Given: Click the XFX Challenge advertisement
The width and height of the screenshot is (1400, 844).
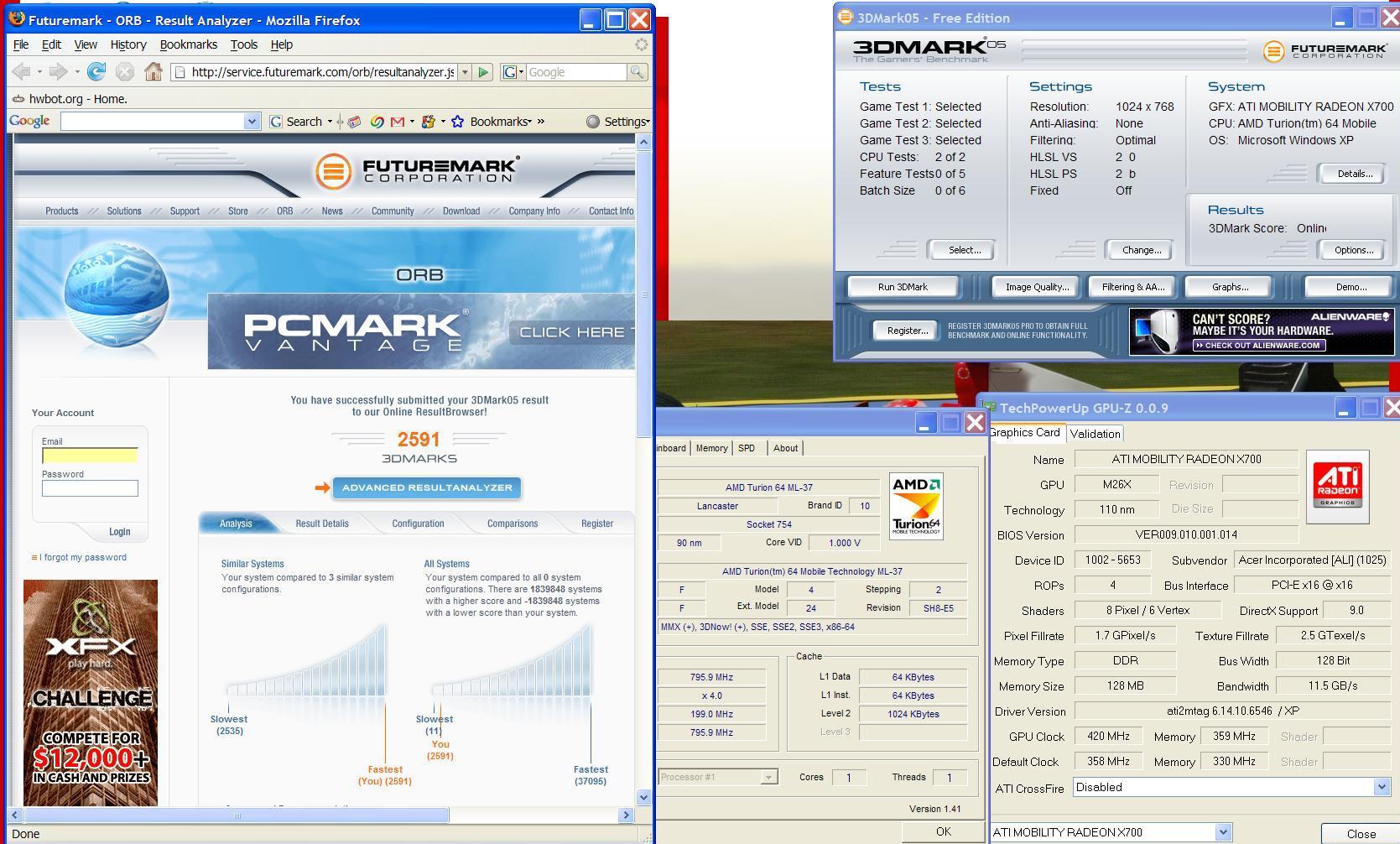Looking at the screenshot, I should pyautogui.click(x=91, y=692).
